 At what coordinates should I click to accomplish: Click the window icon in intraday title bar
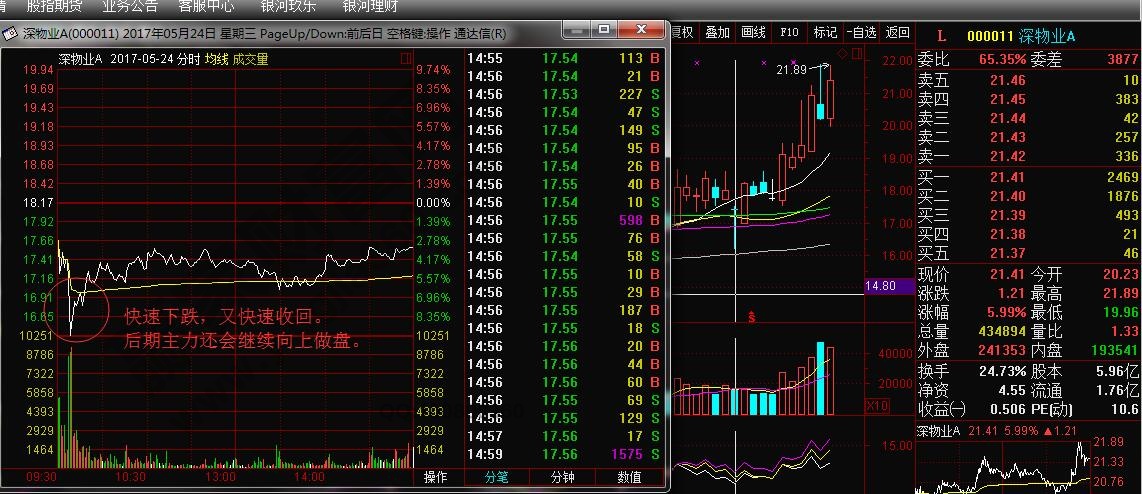tap(12, 33)
